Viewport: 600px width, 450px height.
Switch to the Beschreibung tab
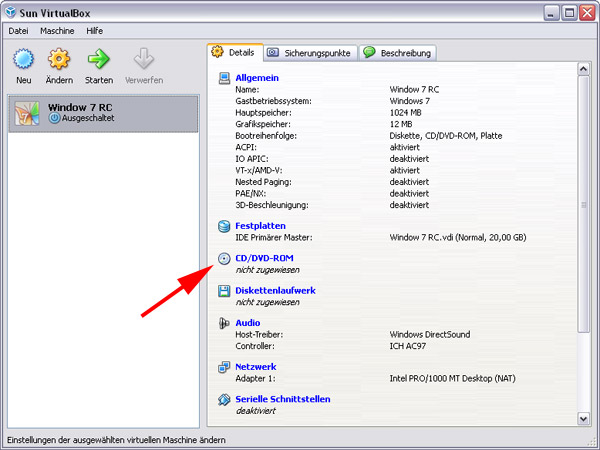(x=398, y=52)
